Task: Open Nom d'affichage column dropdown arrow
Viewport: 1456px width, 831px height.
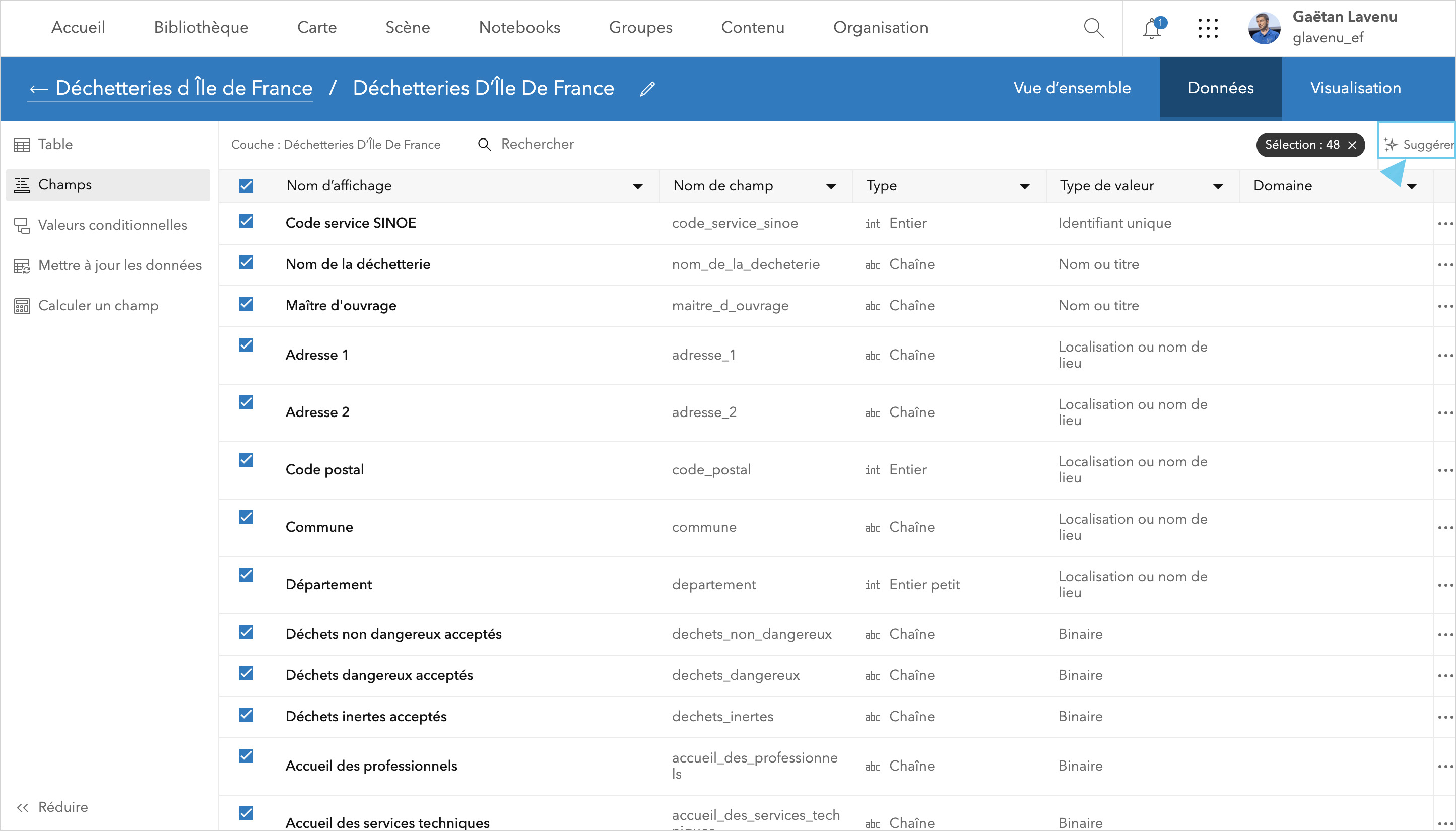Action: pyautogui.click(x=637, y=187)
